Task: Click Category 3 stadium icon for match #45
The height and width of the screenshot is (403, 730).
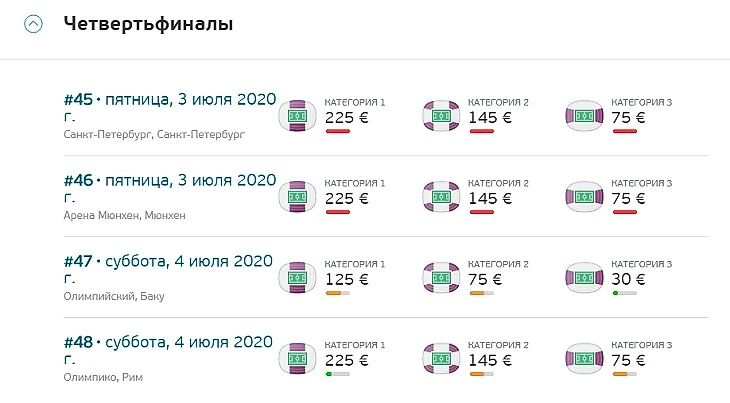Action: click(585, 116)
